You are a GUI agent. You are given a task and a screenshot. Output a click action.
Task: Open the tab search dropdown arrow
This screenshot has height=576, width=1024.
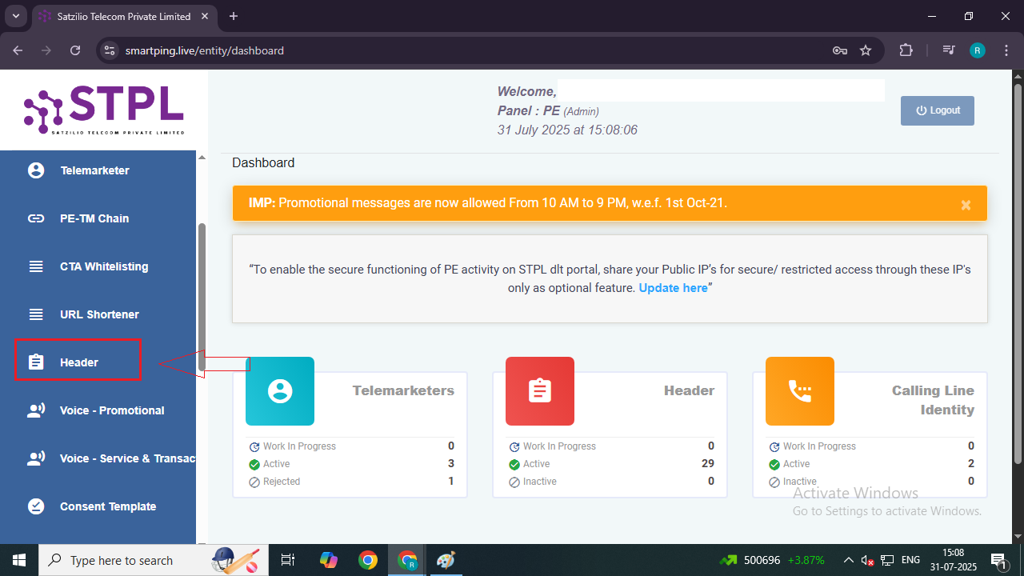pyautogui.click(x=16, y=16)
